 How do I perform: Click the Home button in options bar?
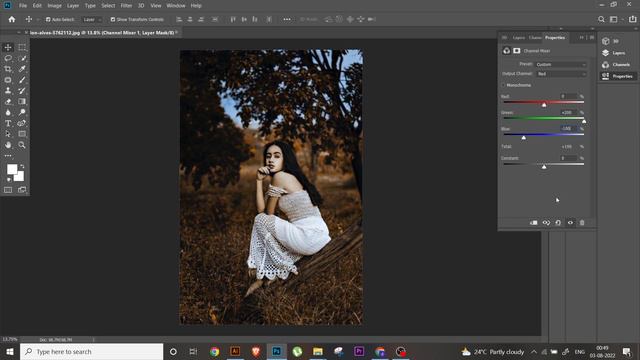12,19
